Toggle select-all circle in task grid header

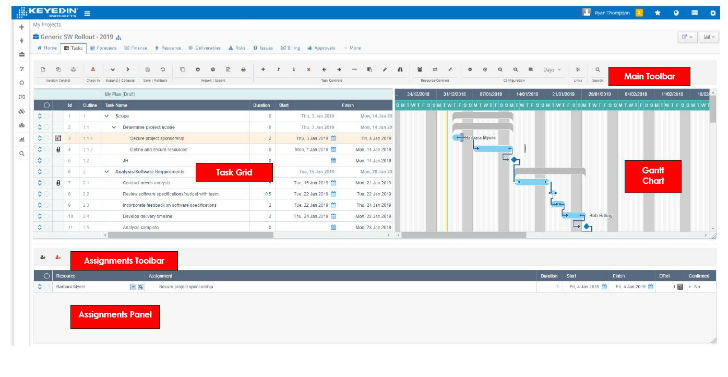(x=46, y=105)
